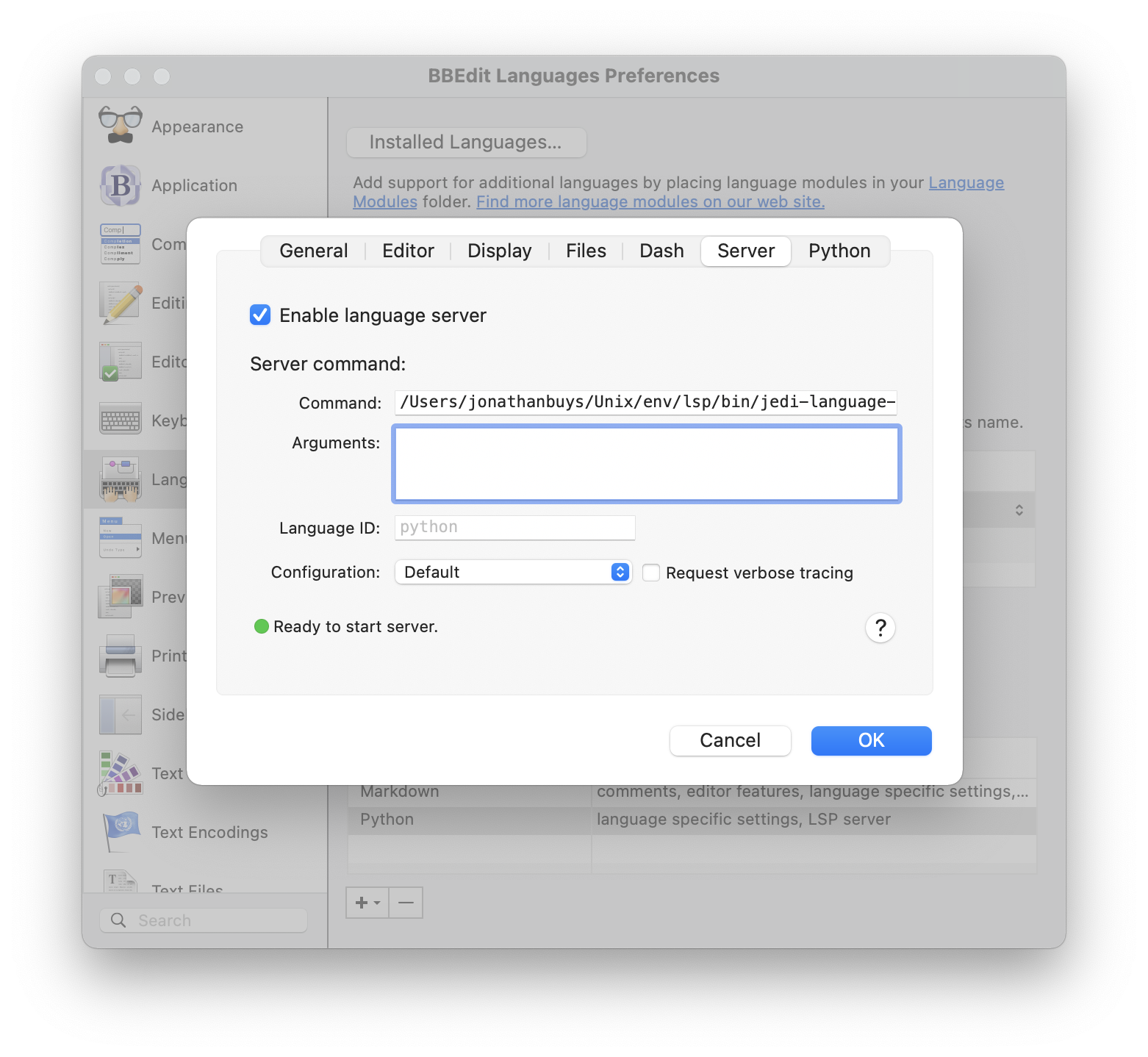
Task: Toggle the Printing preferences pane
Action: pyautogui.click(x=119, y=655)
